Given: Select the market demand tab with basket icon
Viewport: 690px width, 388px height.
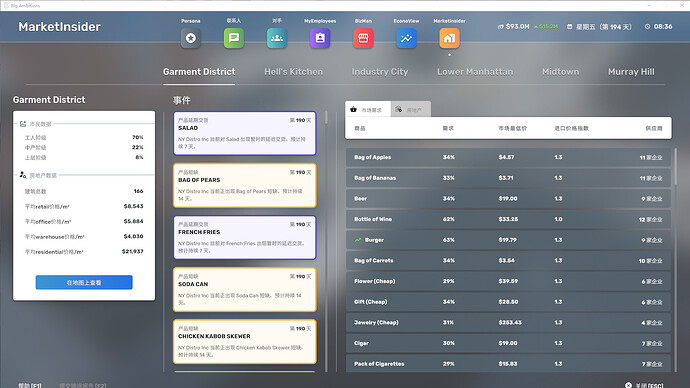Looking at the screenshot, I should [368, 110].
